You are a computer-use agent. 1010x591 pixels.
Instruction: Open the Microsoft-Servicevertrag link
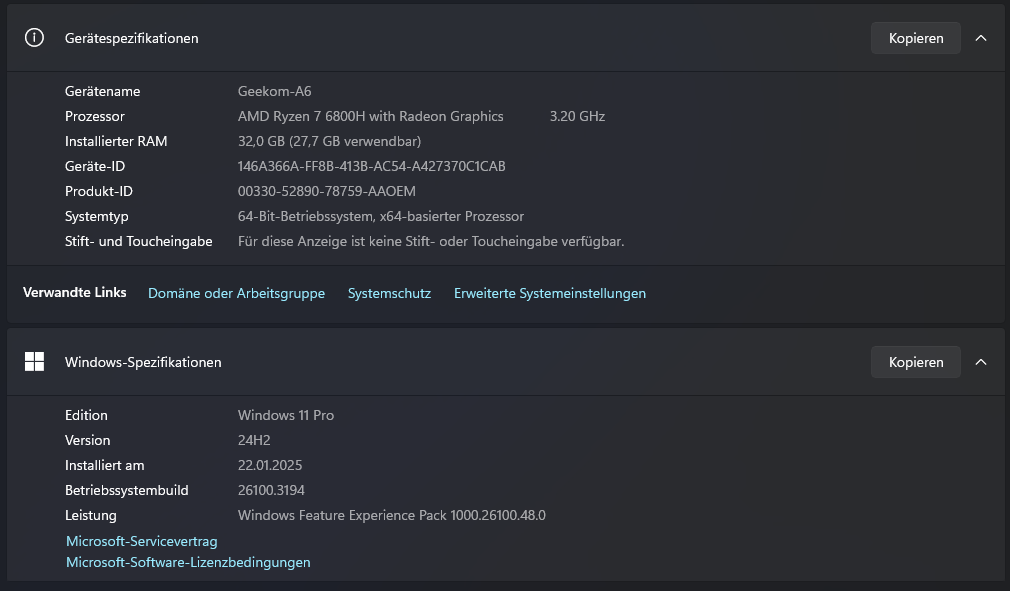(x=142, y=541)
